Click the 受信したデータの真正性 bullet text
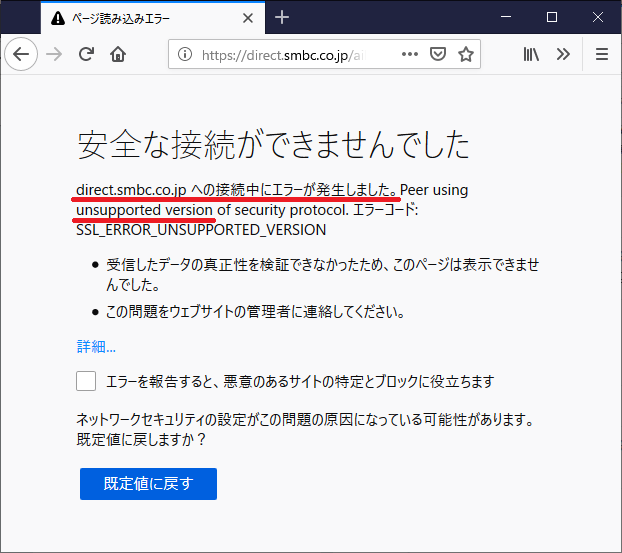 (x=323, y=275)
